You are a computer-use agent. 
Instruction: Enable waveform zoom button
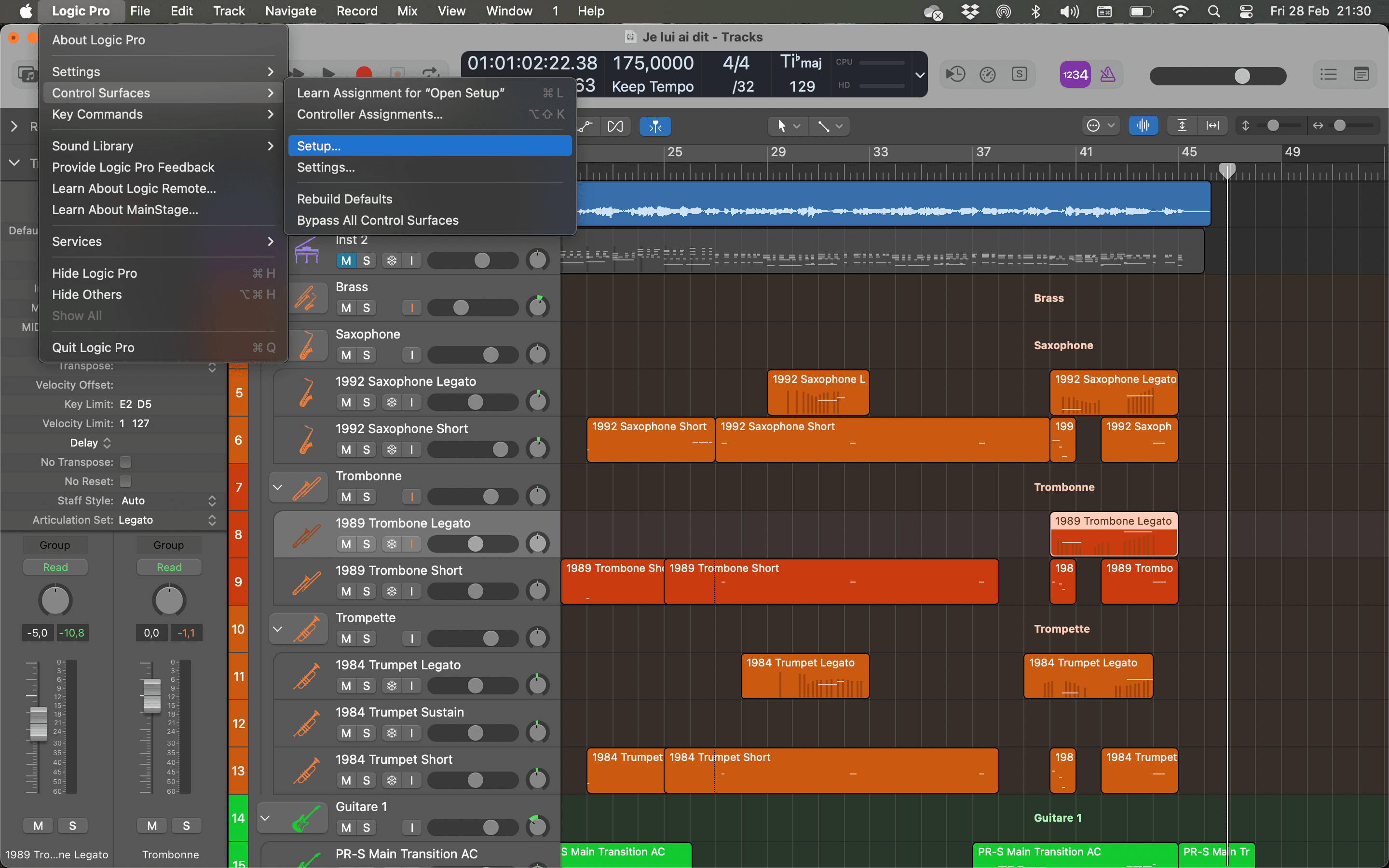click(1143, 126)
